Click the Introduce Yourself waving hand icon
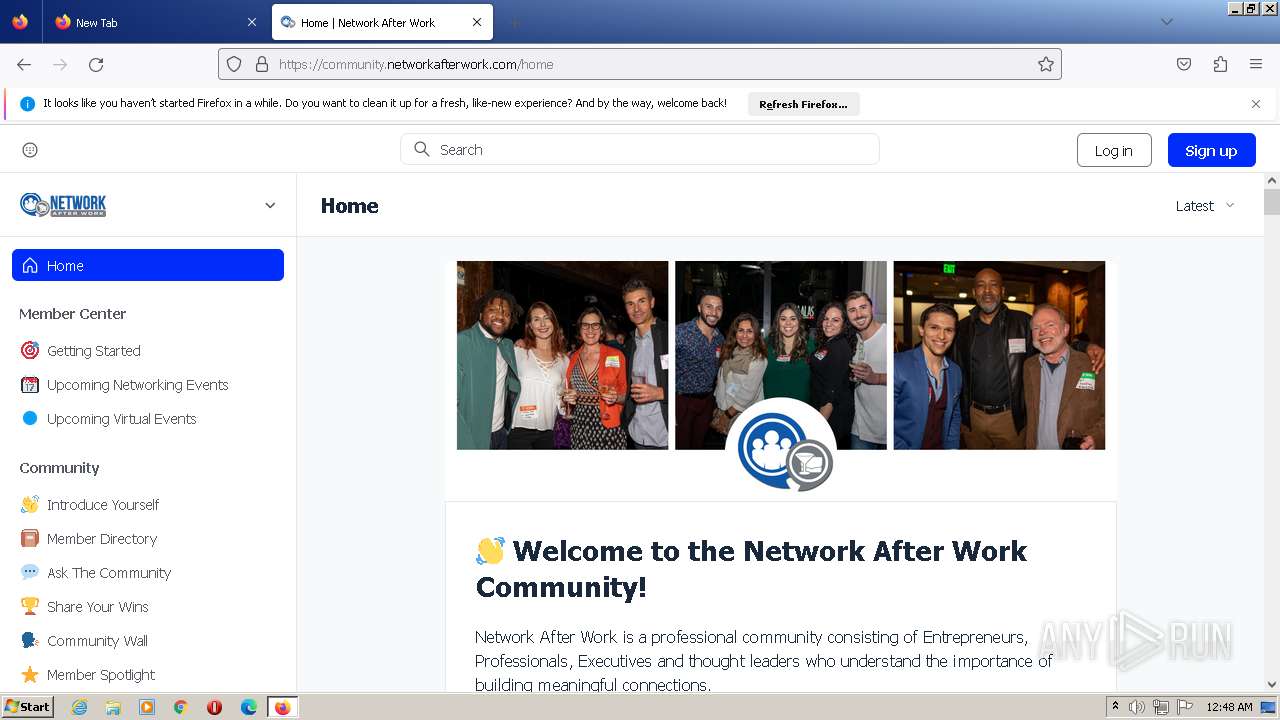 point(30,505)
